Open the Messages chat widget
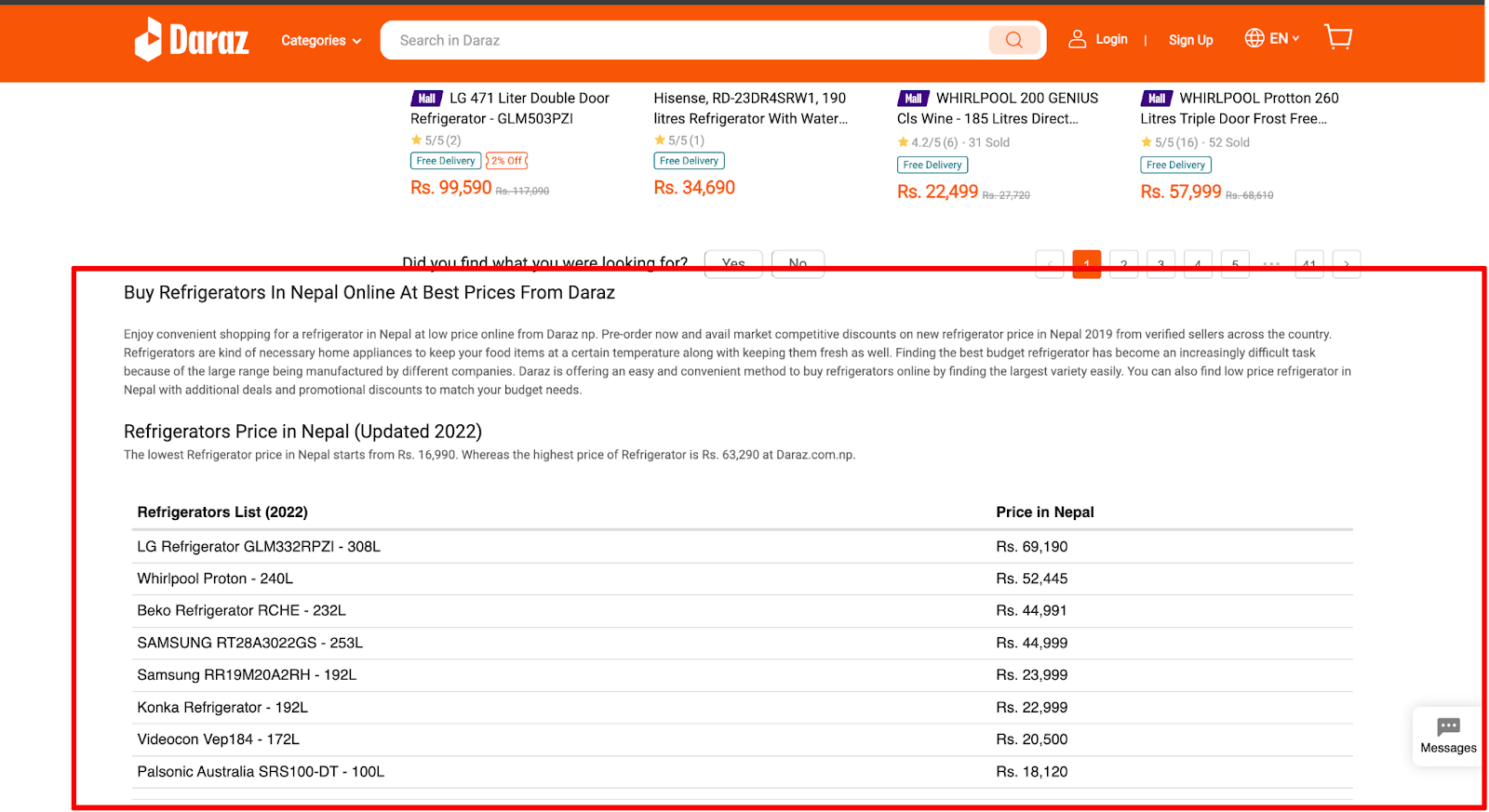Viewport: 1489px width, 812px height. [1448, 736]
